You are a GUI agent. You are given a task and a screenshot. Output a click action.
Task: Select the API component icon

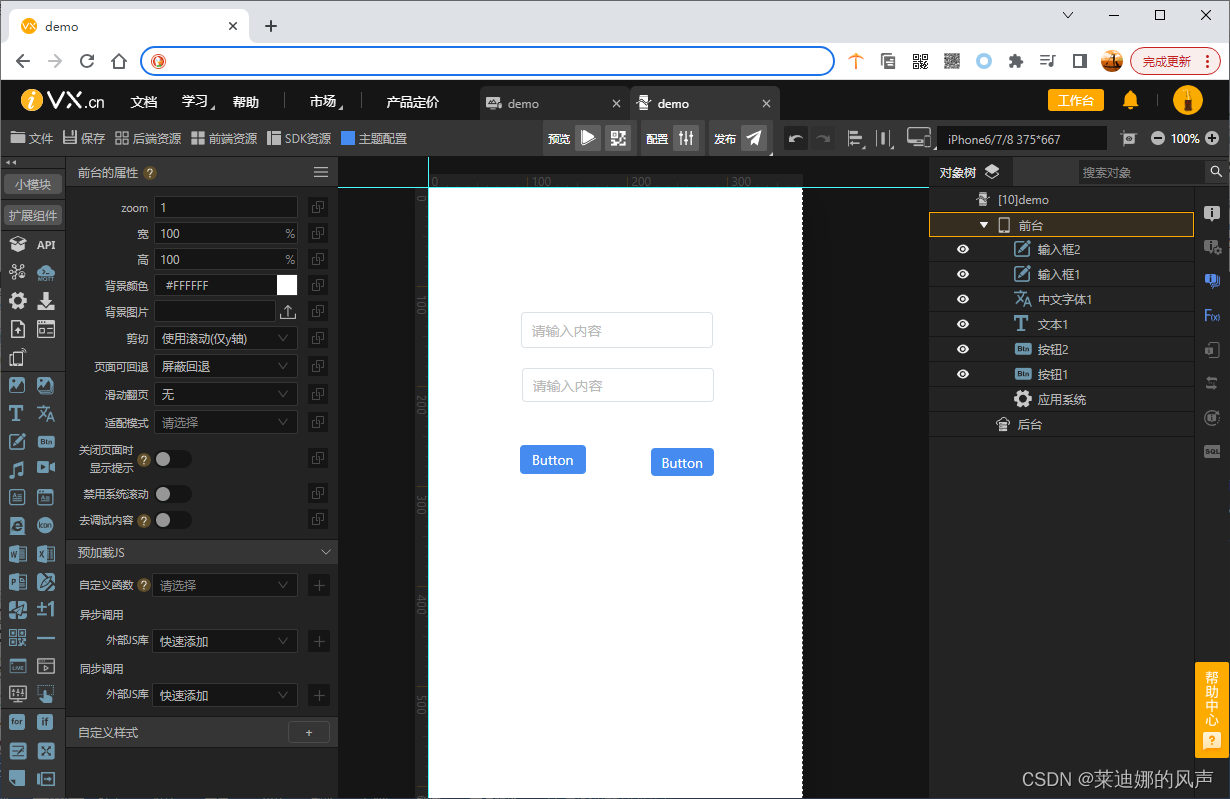(x=46, y=245)
